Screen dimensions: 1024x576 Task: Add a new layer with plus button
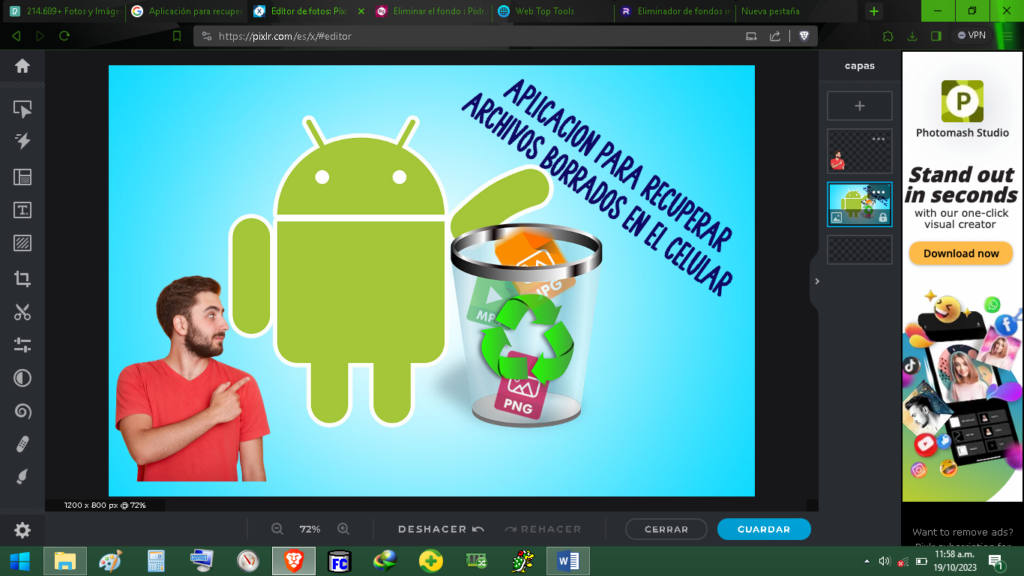point(859,106)
